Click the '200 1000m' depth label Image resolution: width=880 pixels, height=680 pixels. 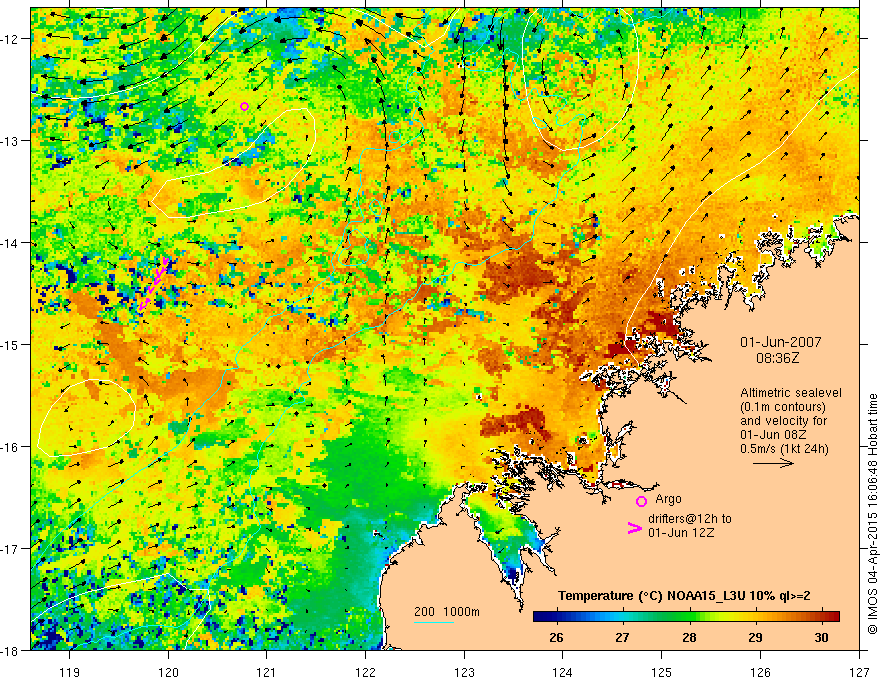coord(447,612)
